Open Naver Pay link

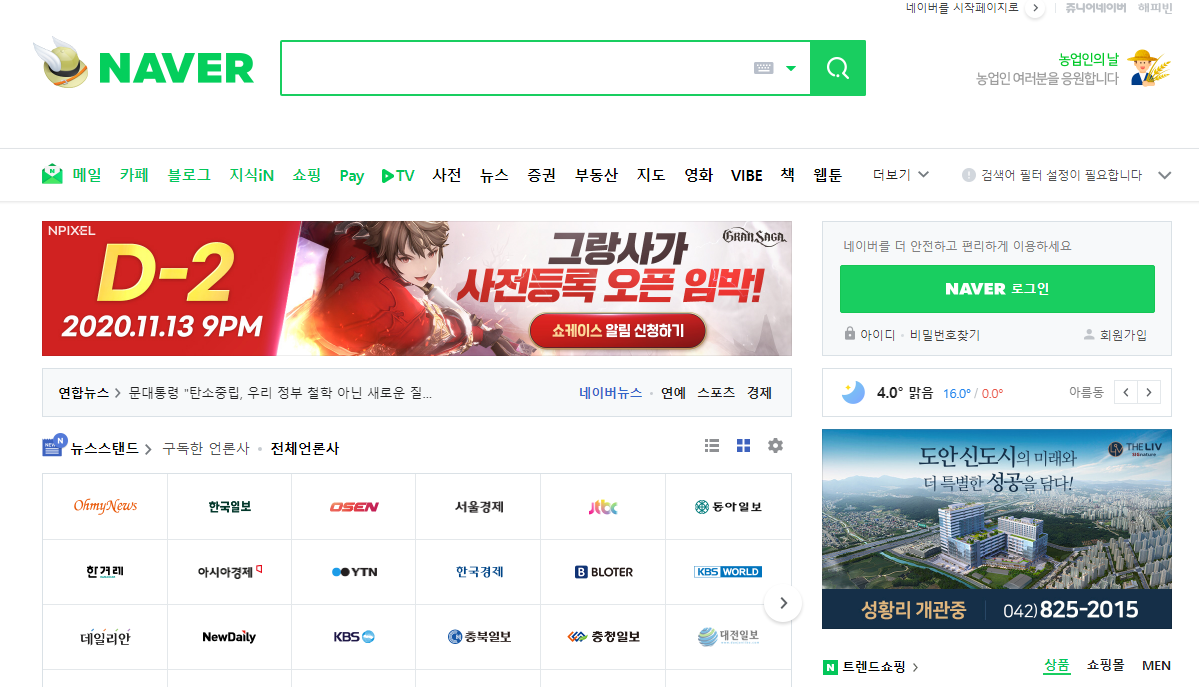coord(352,176)
